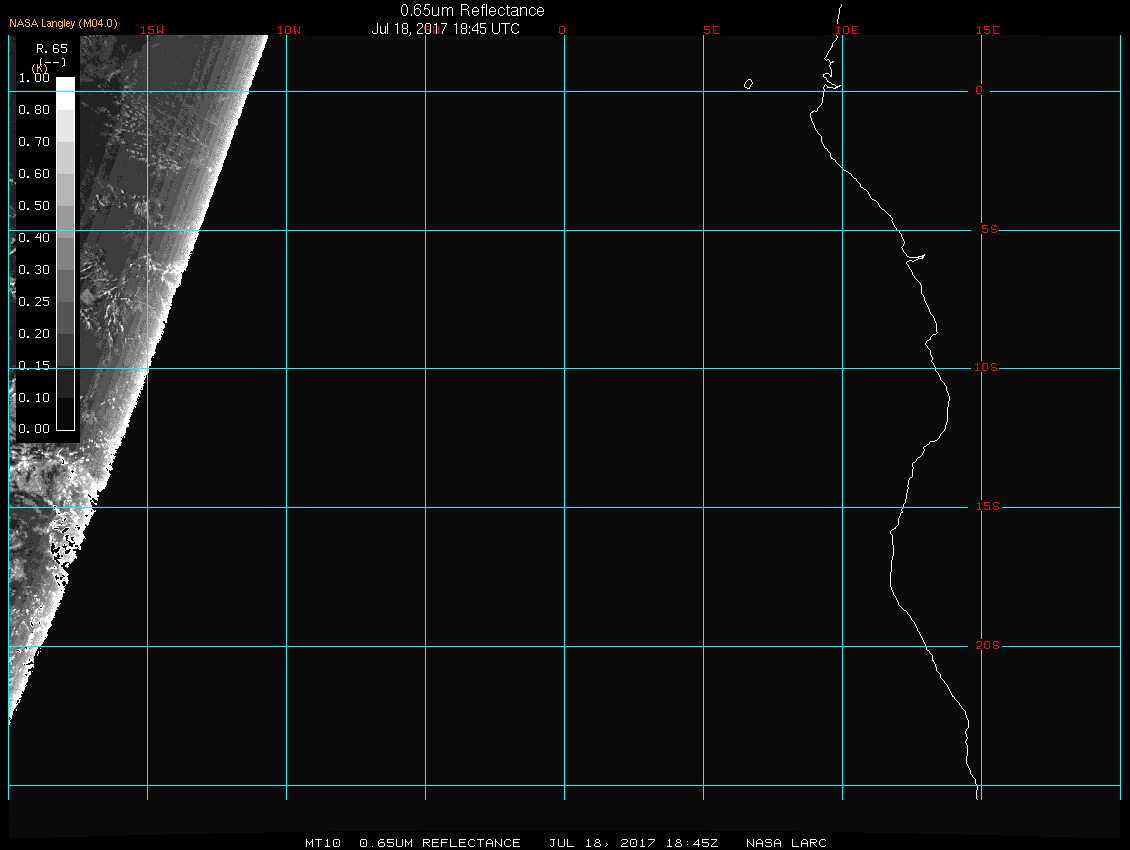Click the red 5S latitude label
Screen dimensions: 1130x850
986,230
